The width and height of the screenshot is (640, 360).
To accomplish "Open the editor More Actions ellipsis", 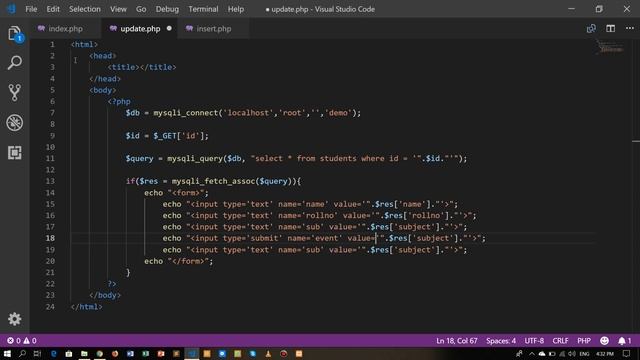I will coord(629,29).
